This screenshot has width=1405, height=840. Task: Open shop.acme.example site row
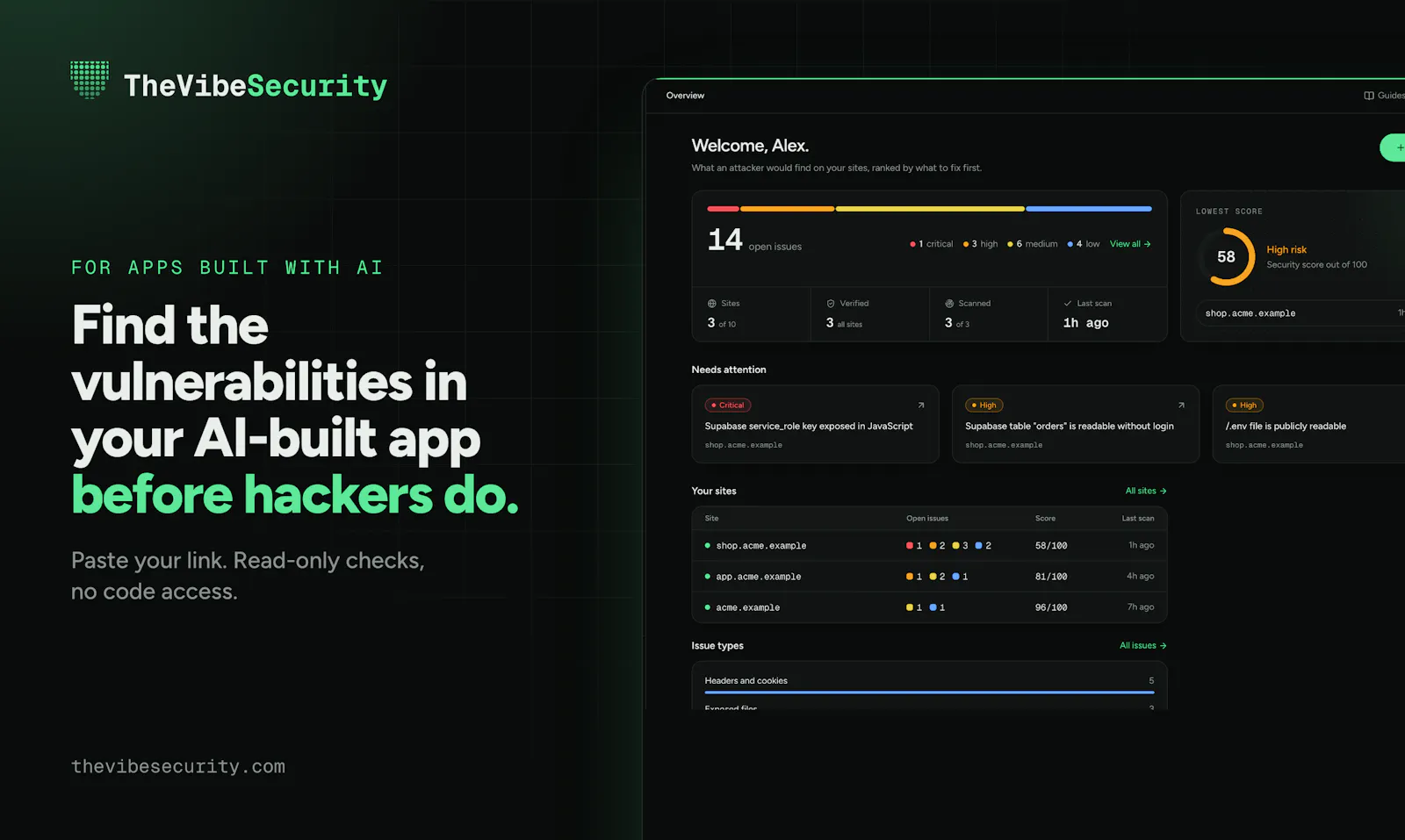(x=929, y=545)
